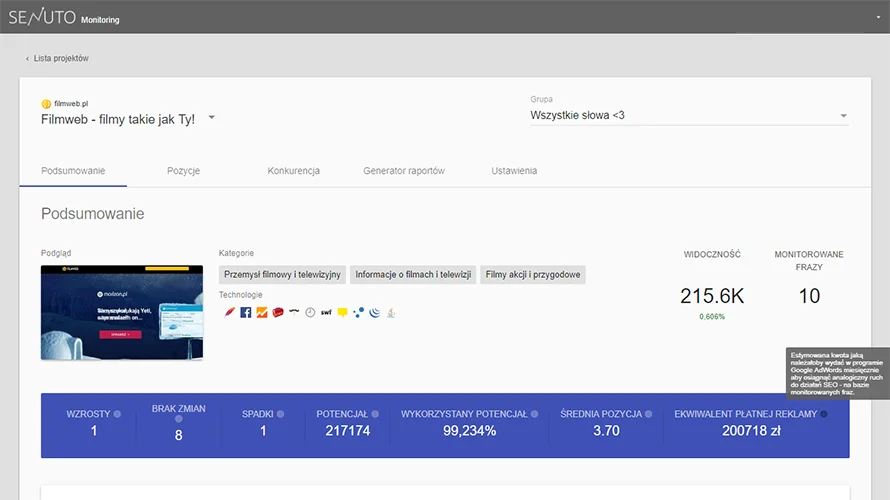This screenshot has width=890, height=500.
Task: Open the top-right account menu arrow
Action: pyautogui.click(x=873, y=18)
